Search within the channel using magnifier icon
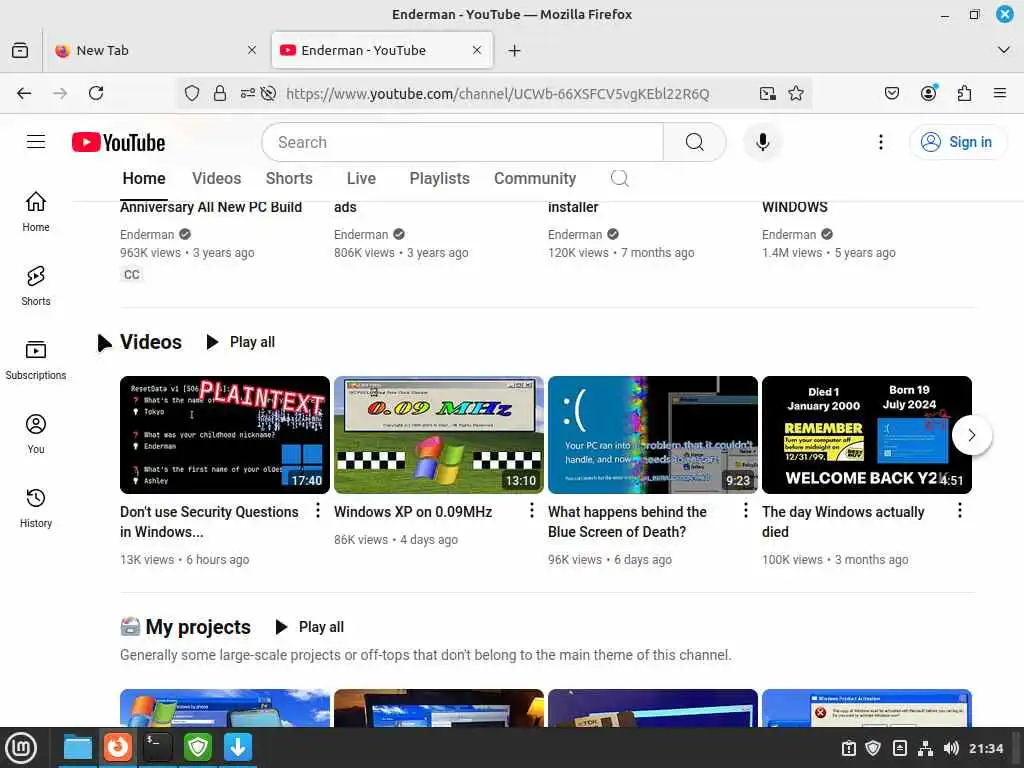This screenshot has width=1024, height=768. point(619,178)
